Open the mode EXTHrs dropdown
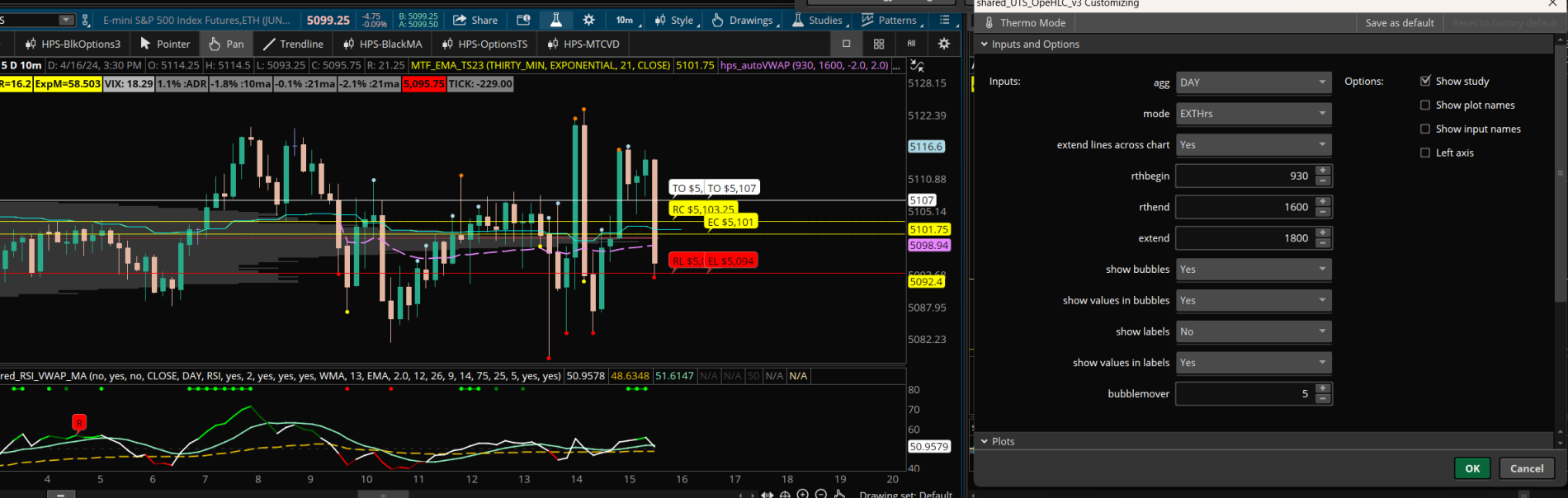Image resolution: width=1568 pixels, height=498 pixels. tap(1253, 114)
